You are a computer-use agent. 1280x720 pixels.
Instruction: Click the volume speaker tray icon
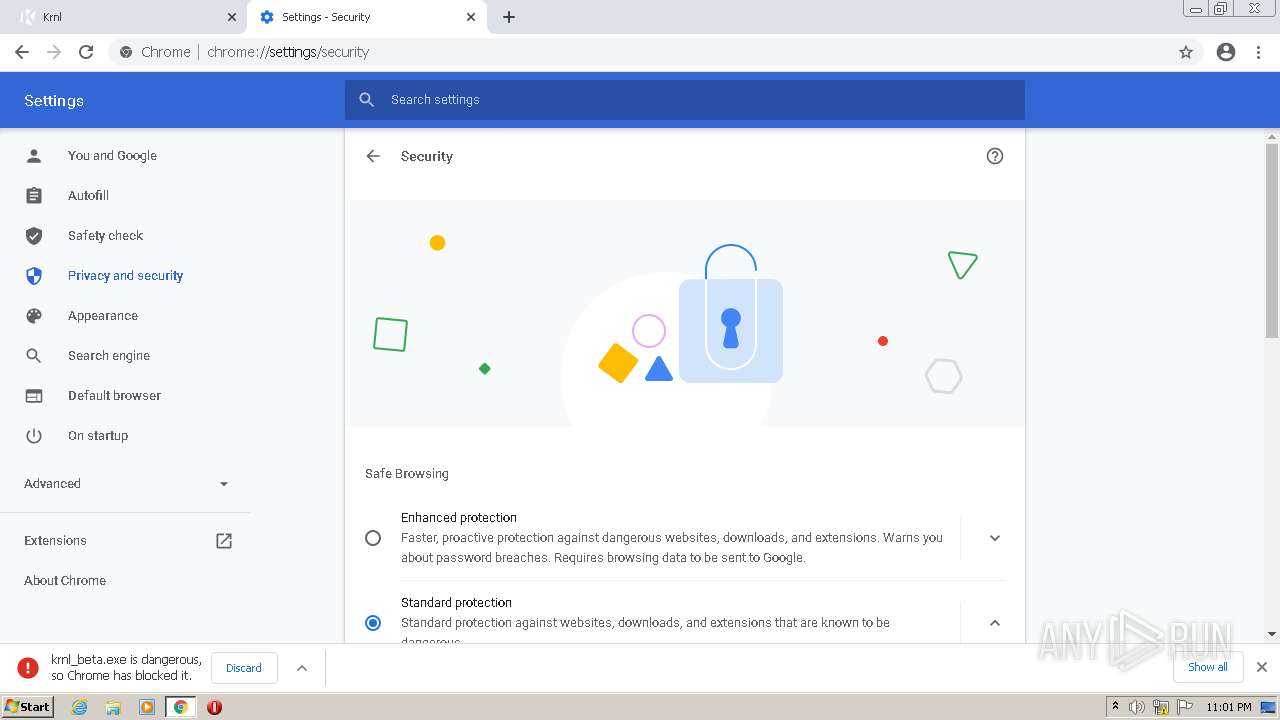point(1136,707)
